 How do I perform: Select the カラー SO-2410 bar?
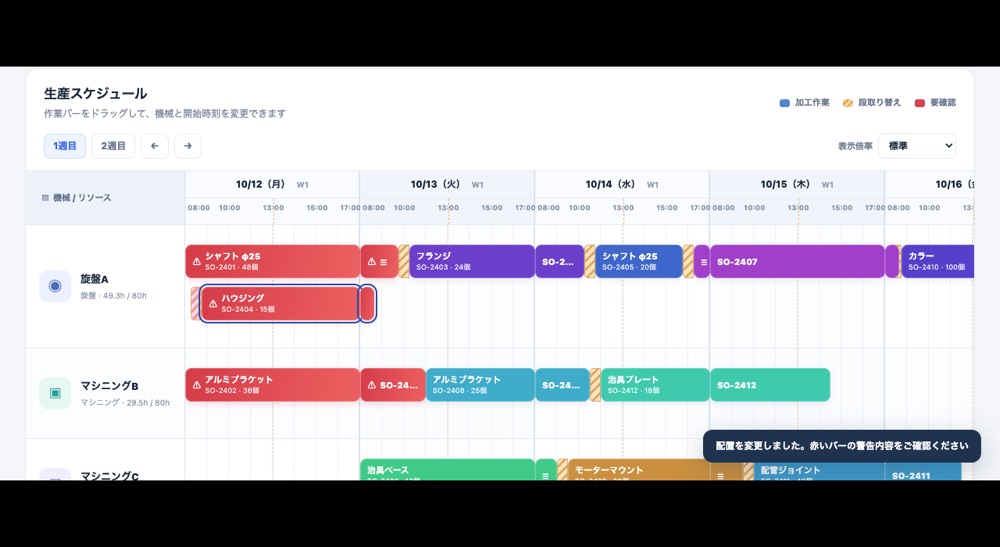click(938, 261)
